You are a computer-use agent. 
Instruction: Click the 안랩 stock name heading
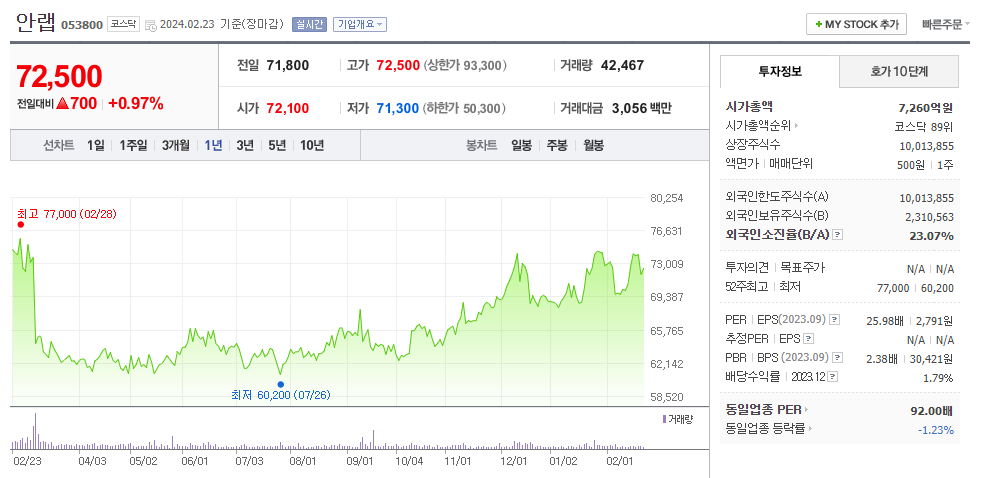click(35, 23)
